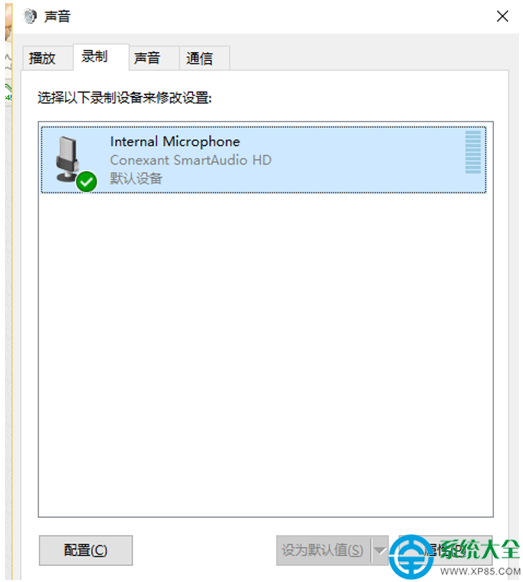Switch to the 播放 tab
This screenshot has width=523, height=582.
(x=42, y=58)
